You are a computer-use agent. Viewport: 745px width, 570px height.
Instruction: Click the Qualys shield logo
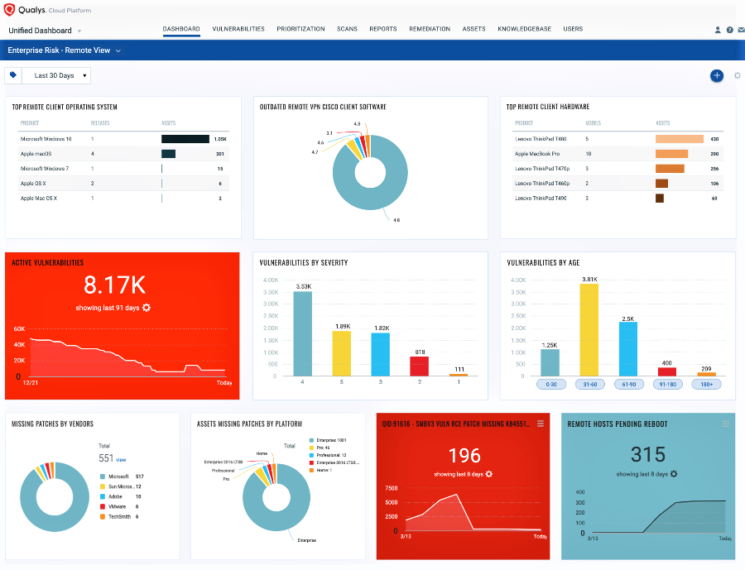click(9, 10)
